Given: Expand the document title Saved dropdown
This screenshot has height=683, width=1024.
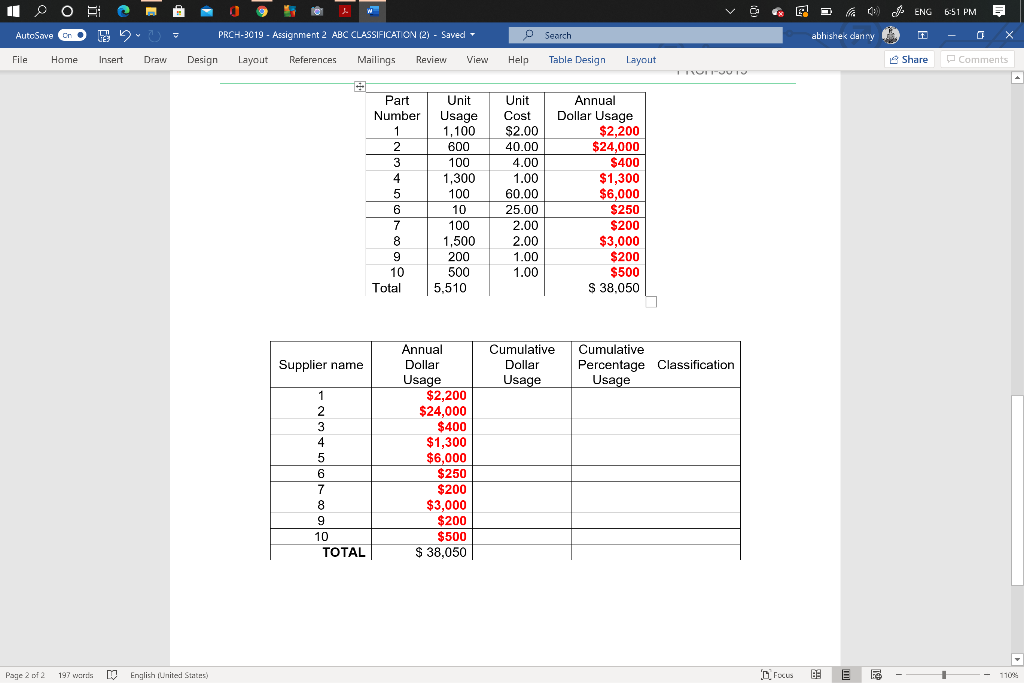Looking at the screenshot, I should point(472,35).
